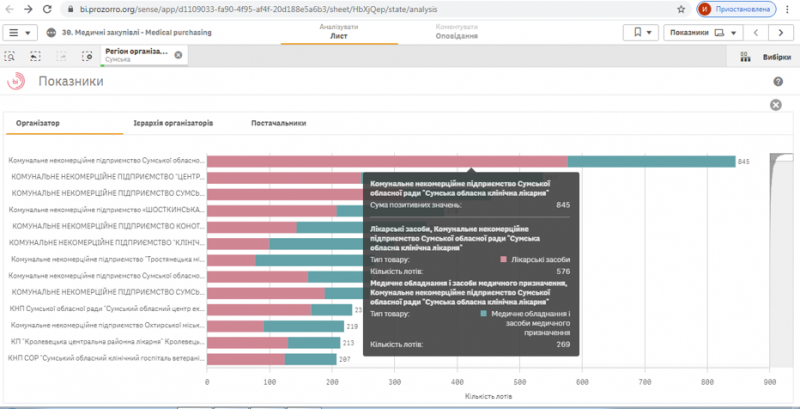Open the bookmarks dropdown

click(x=641, y=33)
